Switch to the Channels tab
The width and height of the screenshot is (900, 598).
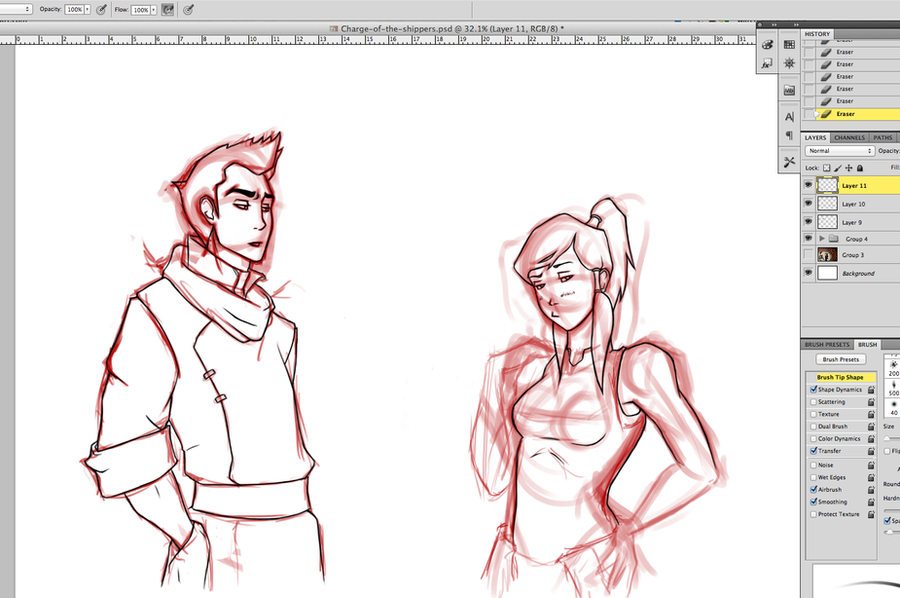(x=849, y=138)
